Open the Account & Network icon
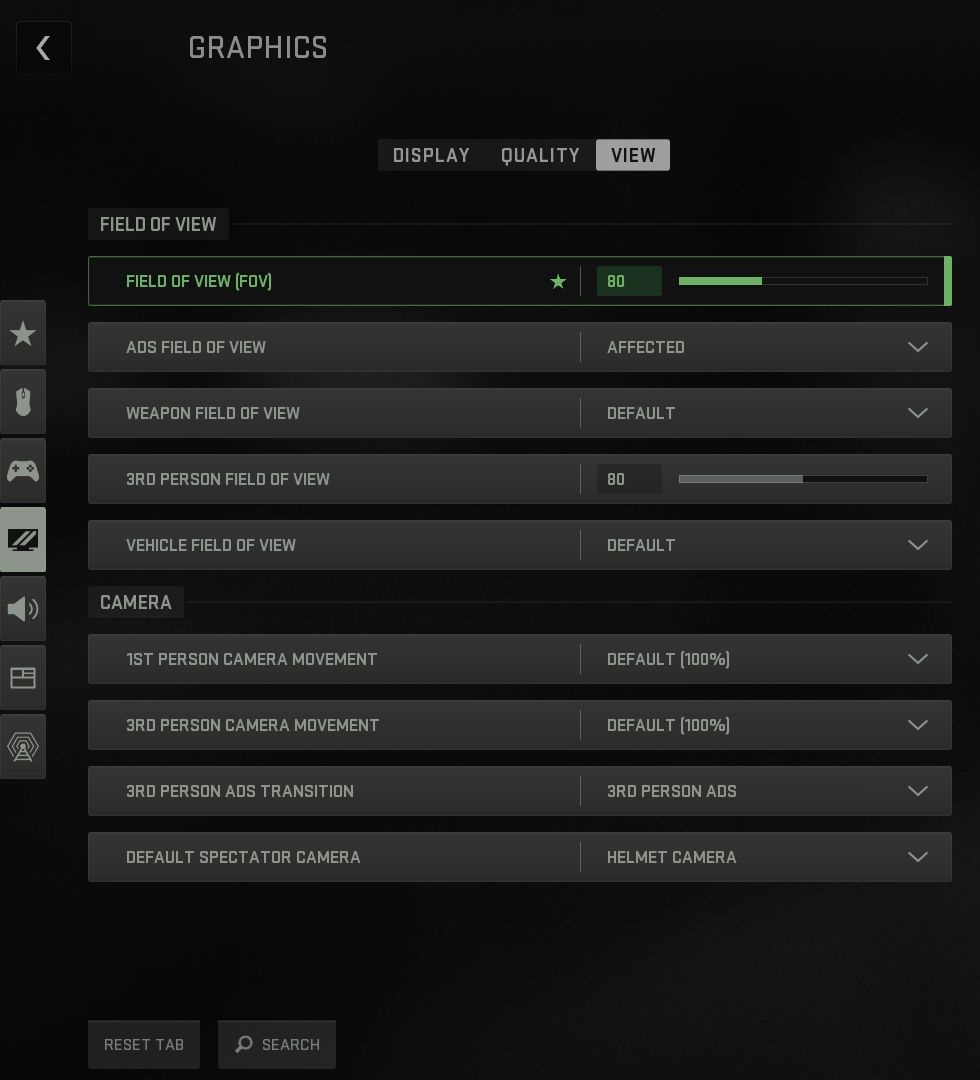 [x=23, y=747]
